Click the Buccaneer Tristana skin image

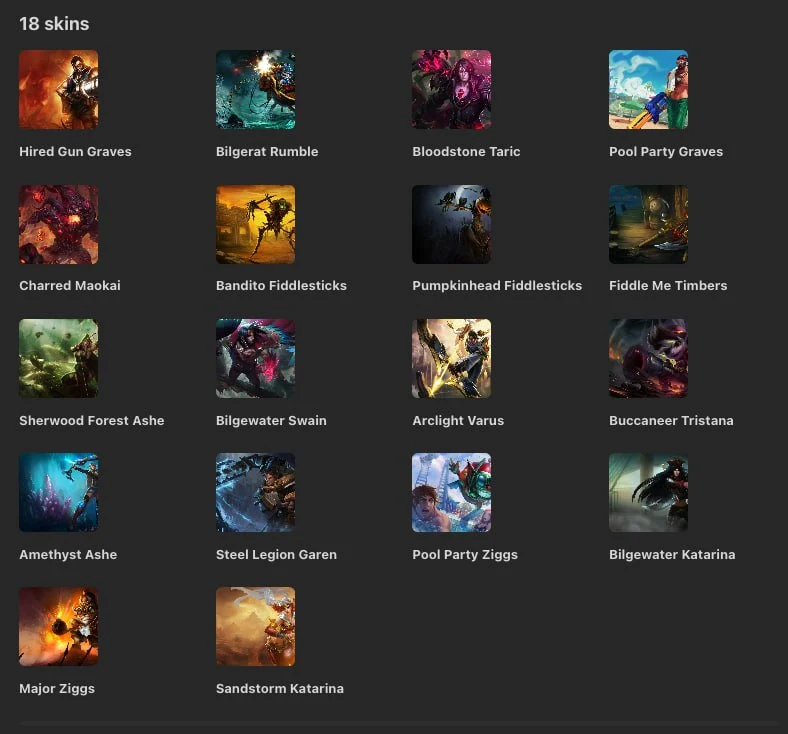(649, 358)
